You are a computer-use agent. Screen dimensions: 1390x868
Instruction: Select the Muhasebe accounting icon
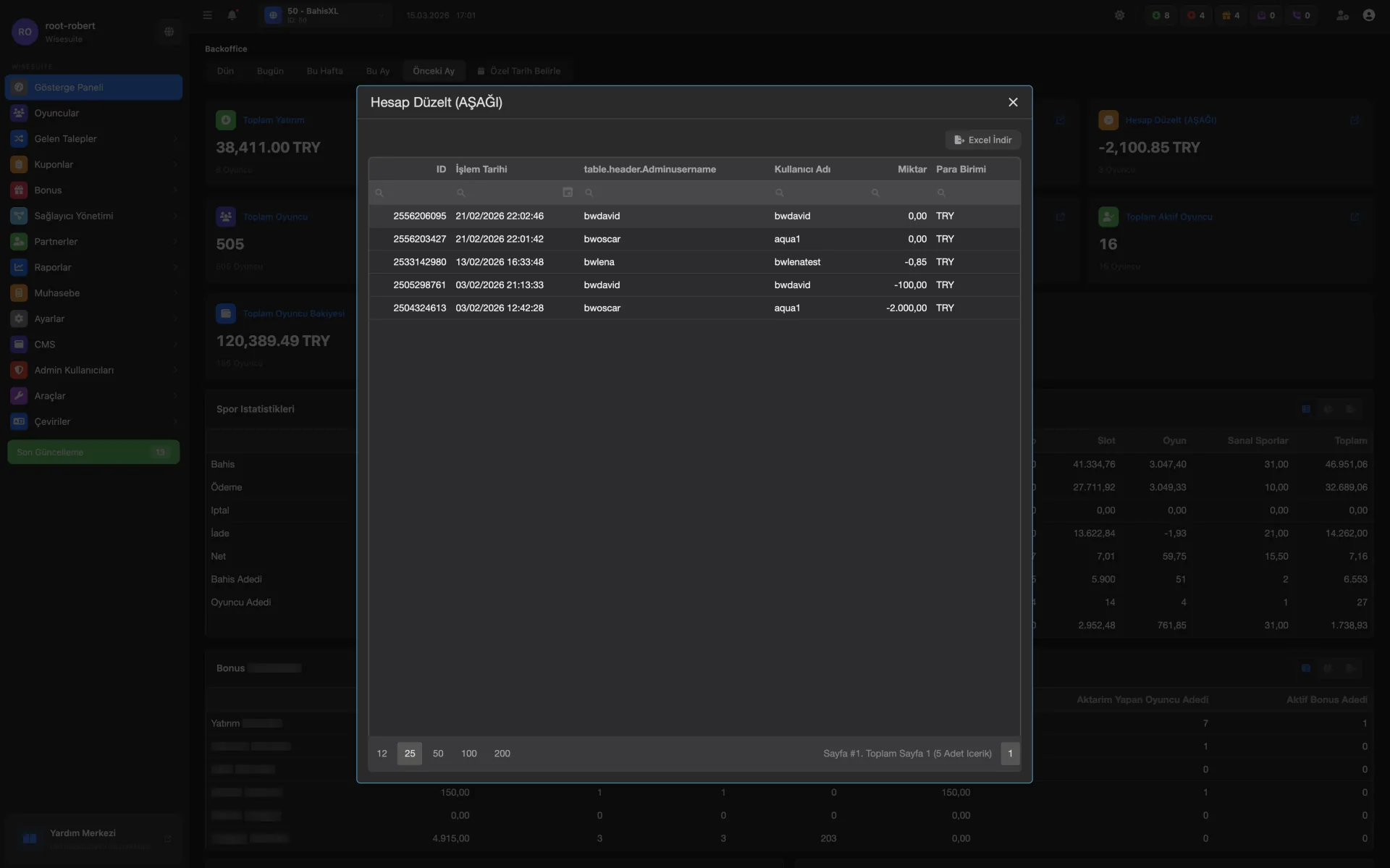(19, 292)
